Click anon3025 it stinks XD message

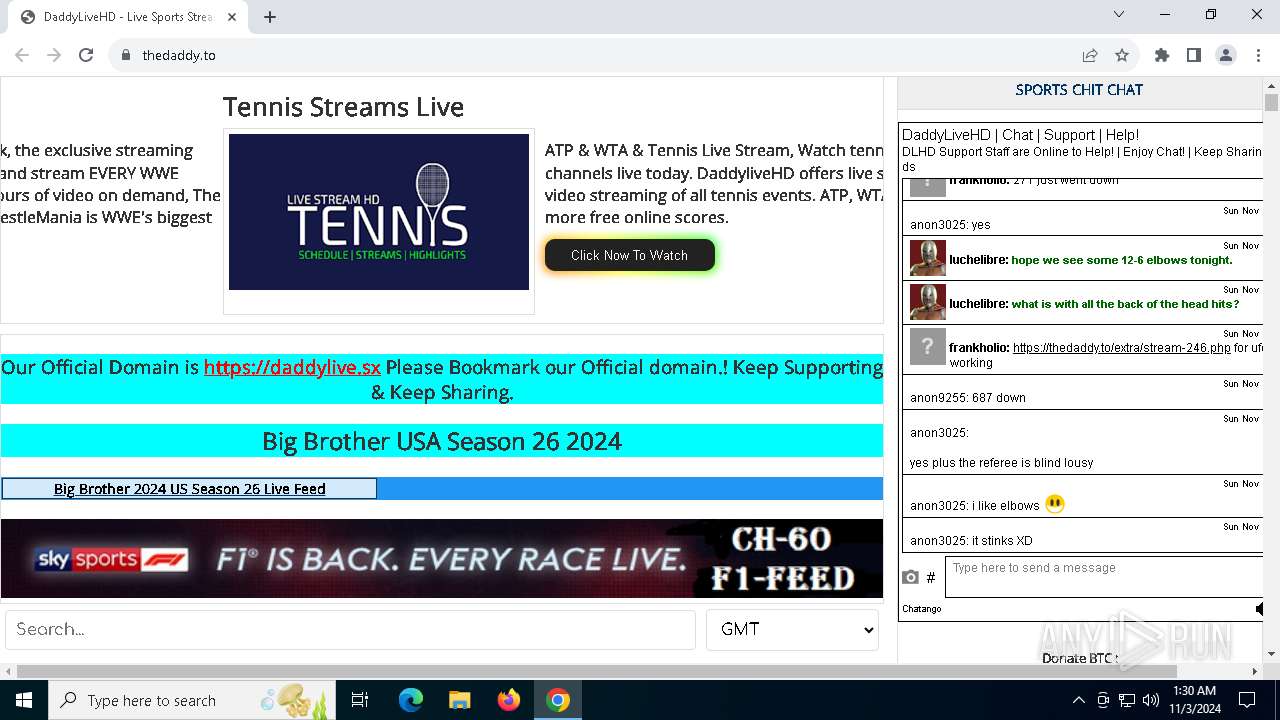pyautogui.click(x=971, y=540)
